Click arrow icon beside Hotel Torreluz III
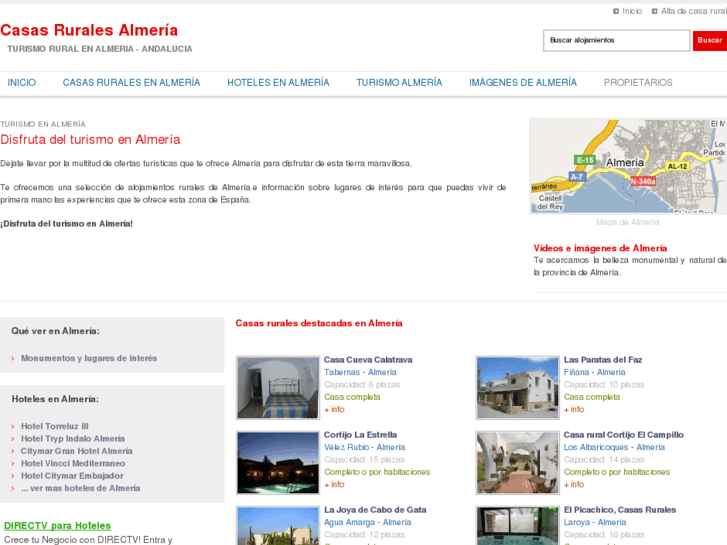727x545 pixels. point(13,427)
